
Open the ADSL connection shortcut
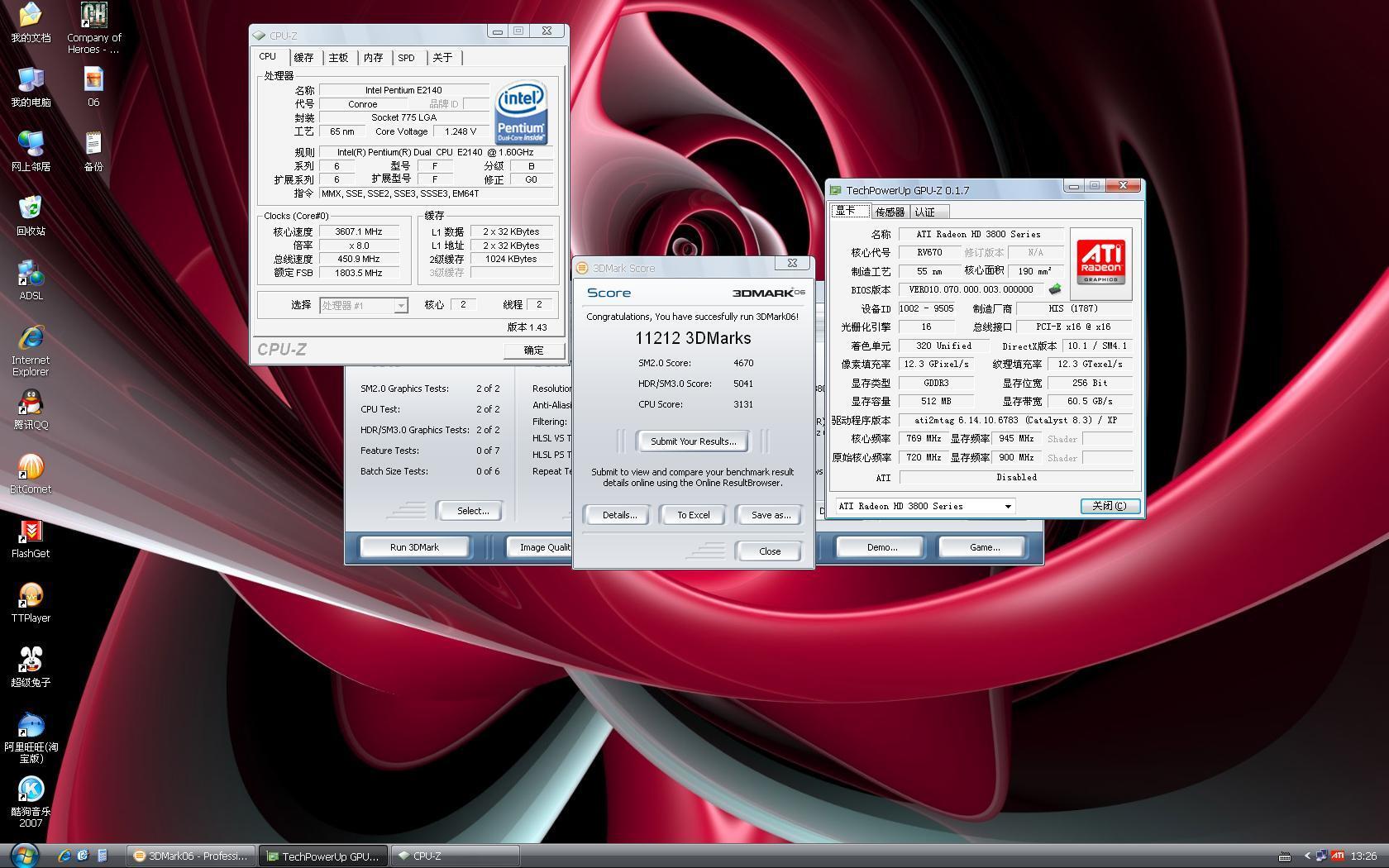coord(31,274)
